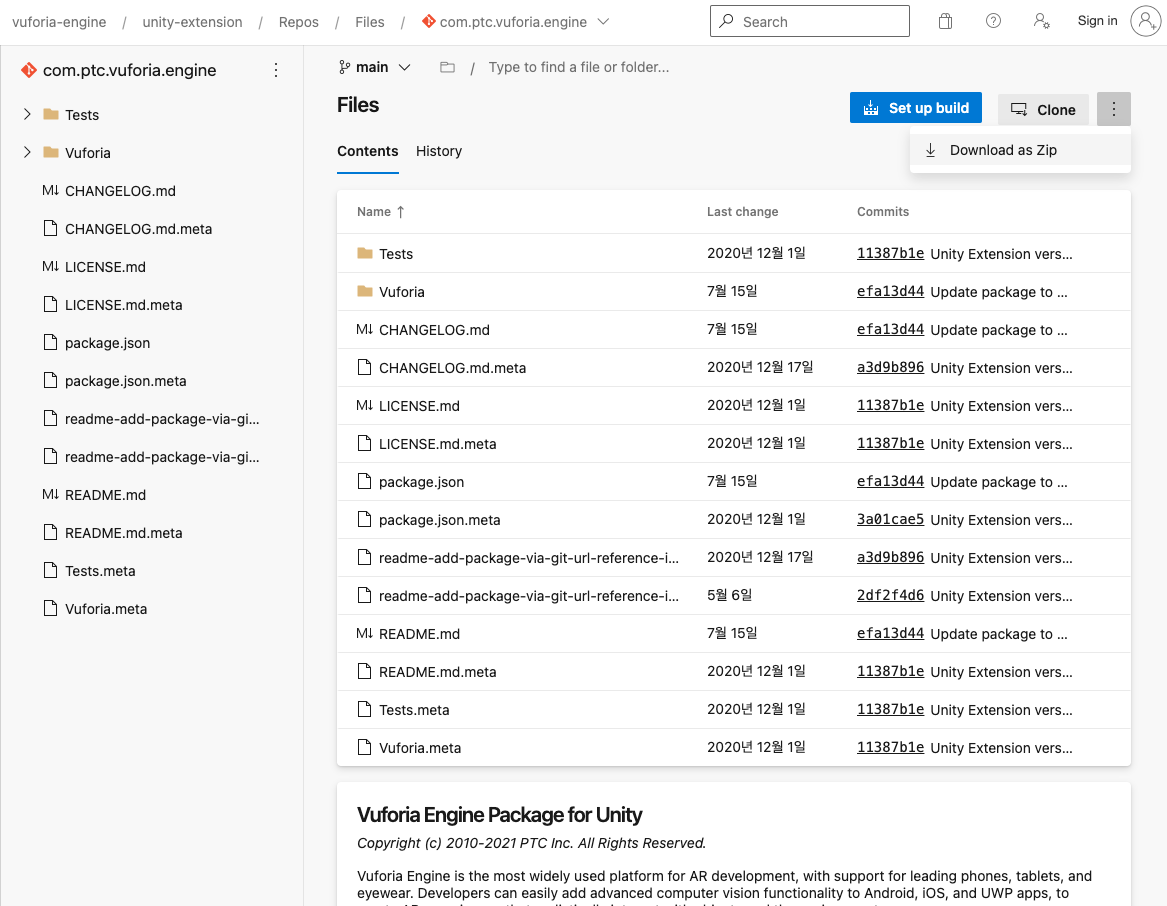
Task: Click the markdown icon for LICENSE.md in table
Action: click(365, 406)
